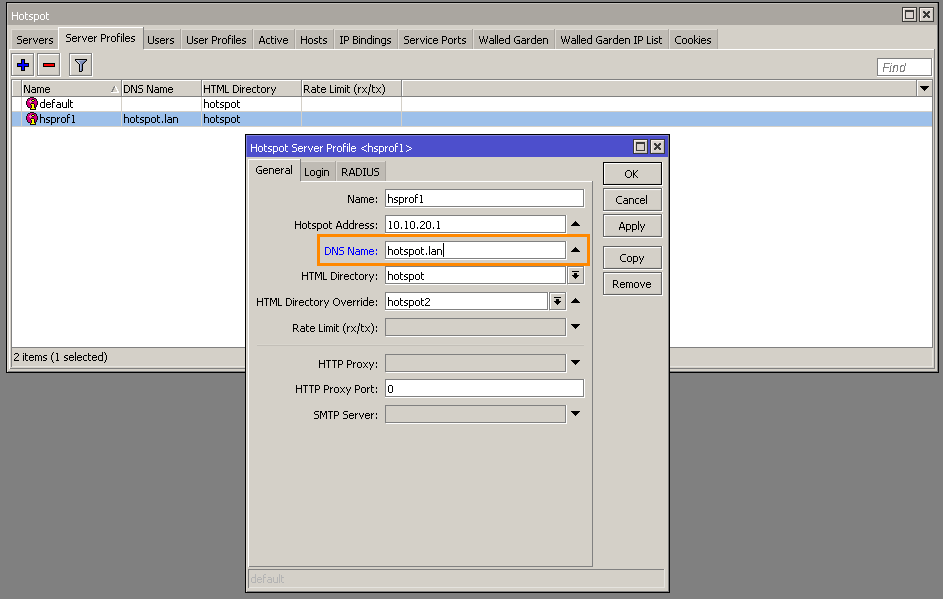
Task: Click the OK button
Action: pyautogui.click(x=631, y=174)
